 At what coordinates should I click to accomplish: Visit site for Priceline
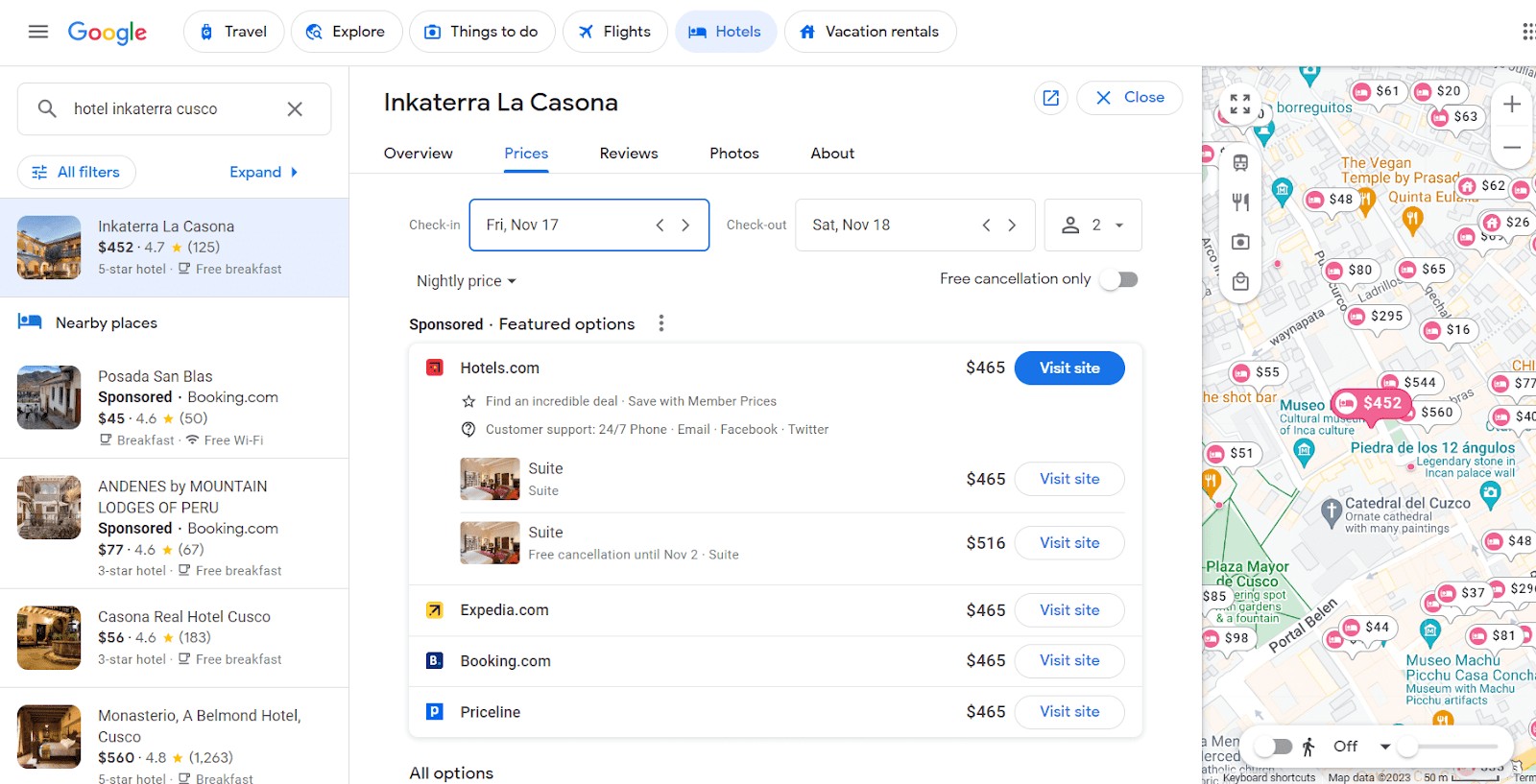pos(1069,712)
